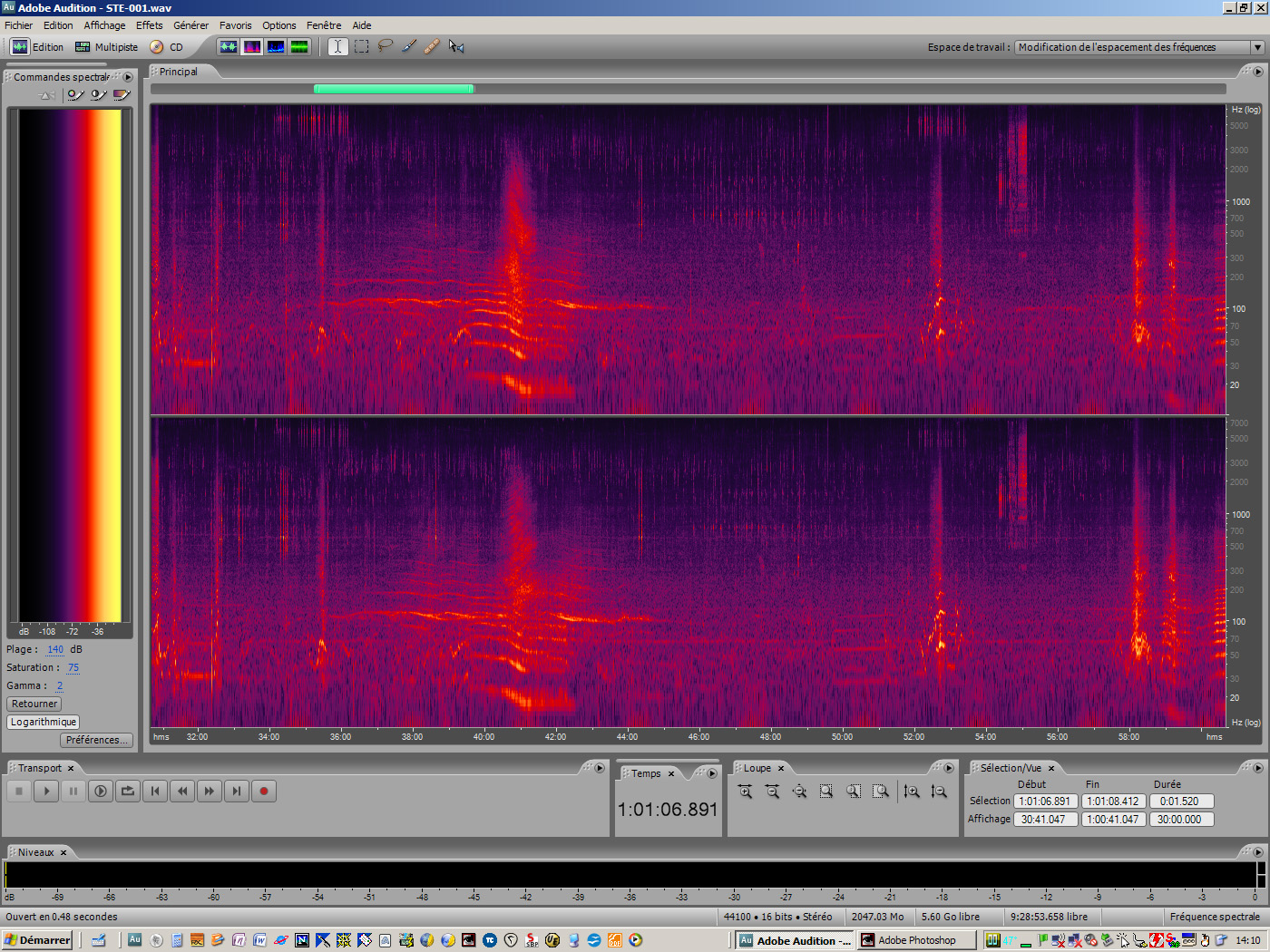Viewport: 1270px width, 952px height.
Task: Select the Time Selection tool
Action: [x=337, y=46]
